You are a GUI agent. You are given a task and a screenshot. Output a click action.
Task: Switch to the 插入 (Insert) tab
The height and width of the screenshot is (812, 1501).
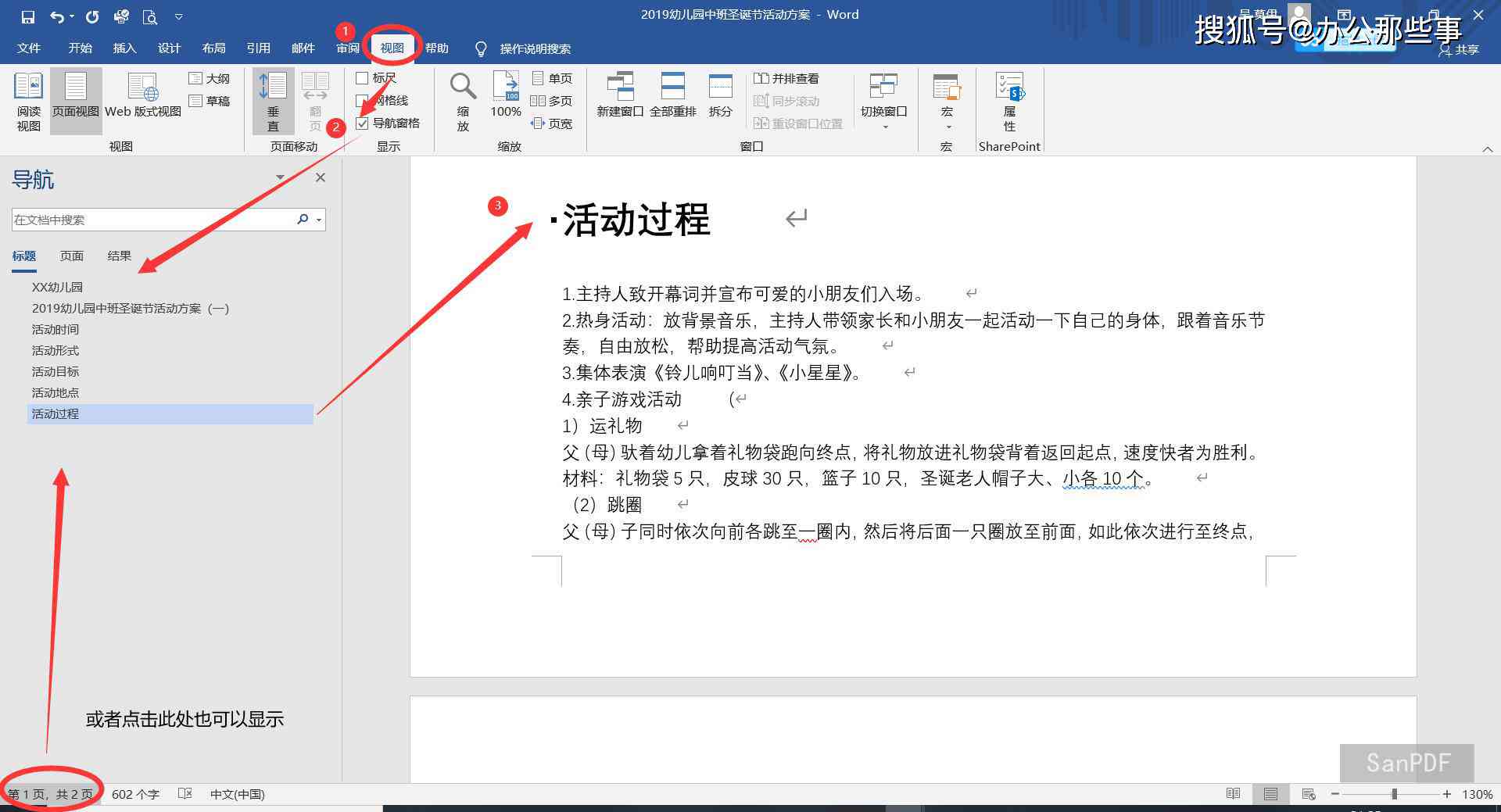[x=124, y=48]
